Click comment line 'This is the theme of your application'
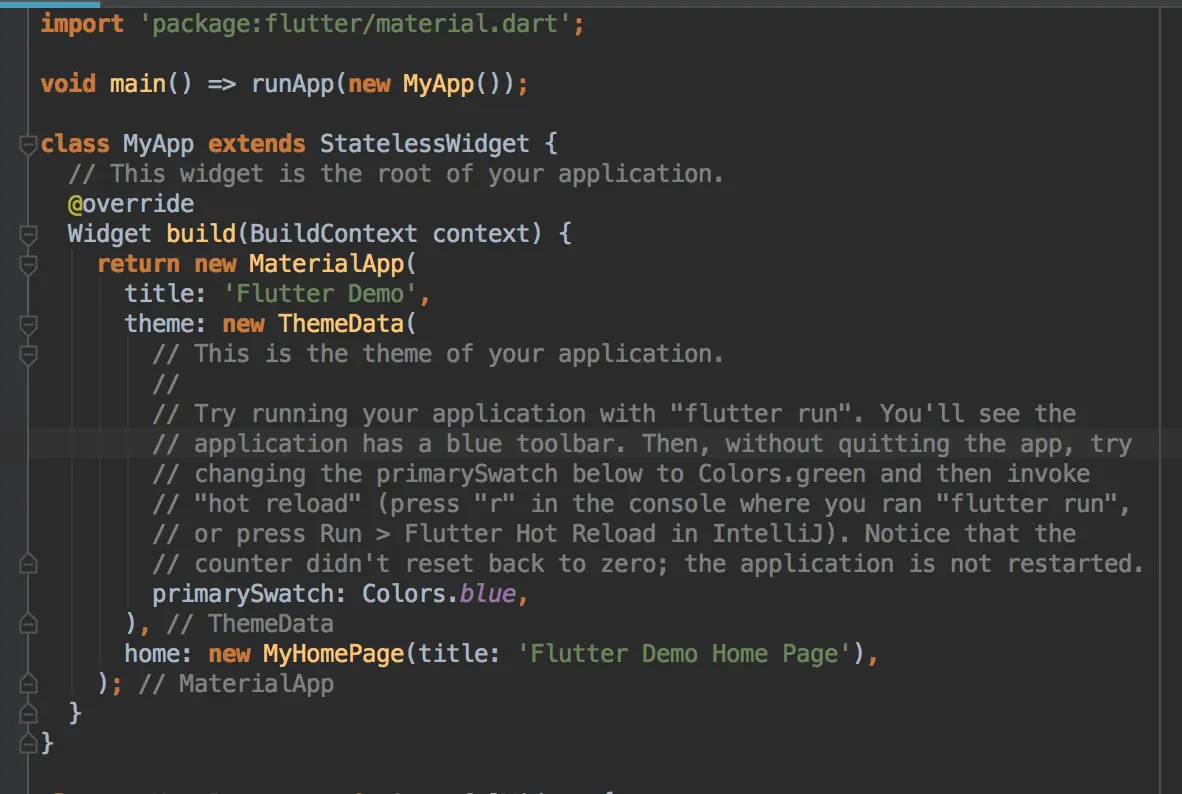Screen dimensions: 1182x794 (x=438, y=354)
